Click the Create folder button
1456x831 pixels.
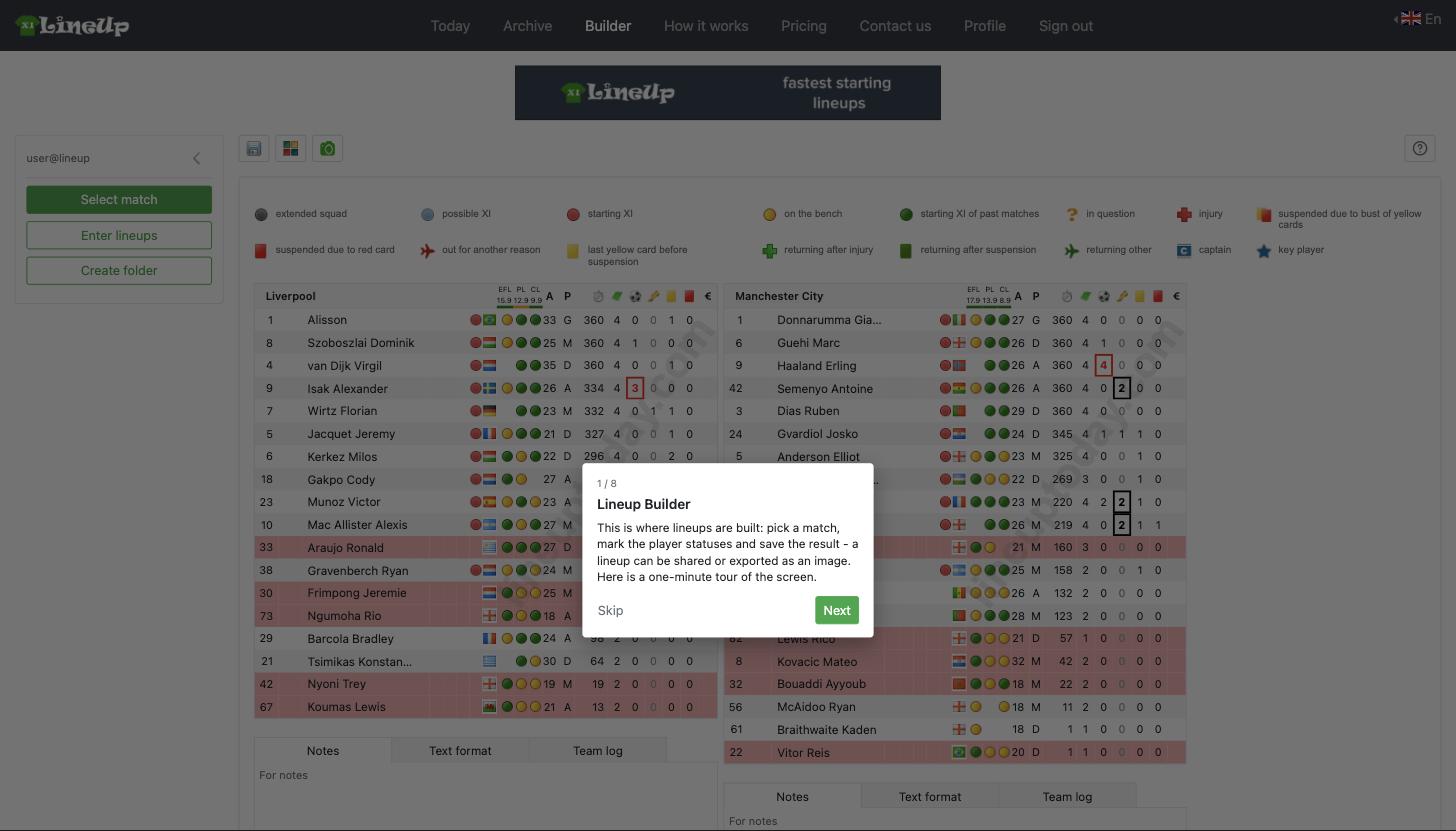[119, 270]
